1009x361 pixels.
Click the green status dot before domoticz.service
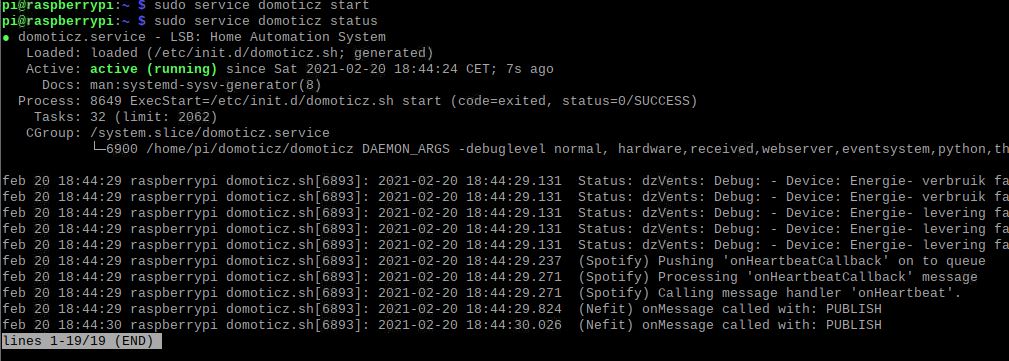pyautogui.click(x=6, y=37)
